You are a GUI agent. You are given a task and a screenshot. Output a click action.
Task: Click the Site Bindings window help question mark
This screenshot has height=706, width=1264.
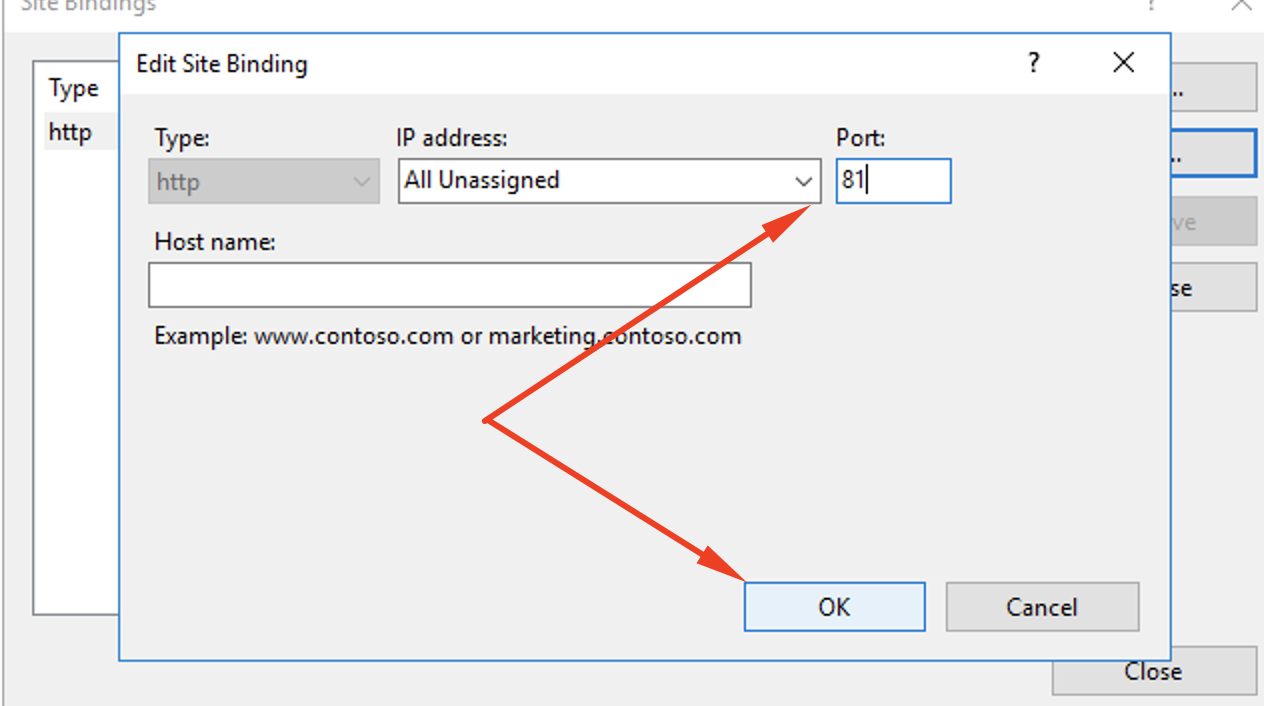pyautogui.click(x=1153, y=5)
